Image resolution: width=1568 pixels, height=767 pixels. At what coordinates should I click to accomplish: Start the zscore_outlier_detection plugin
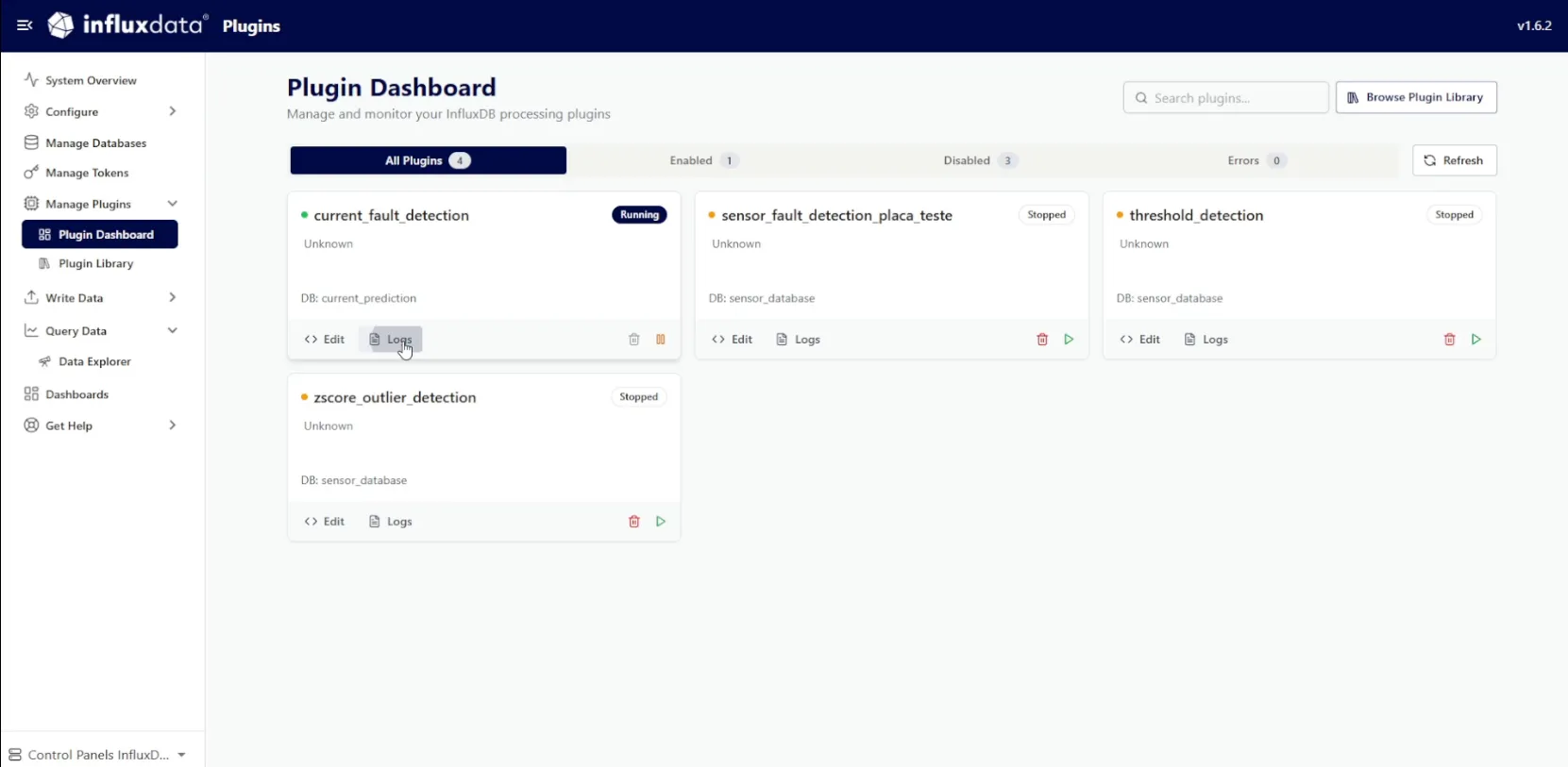(661, 522)
